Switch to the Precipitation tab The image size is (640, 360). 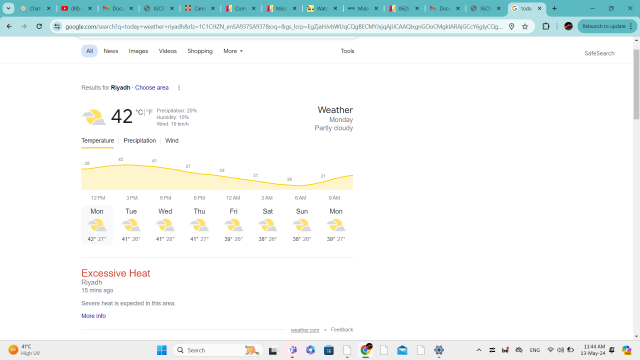click(140, 141)
